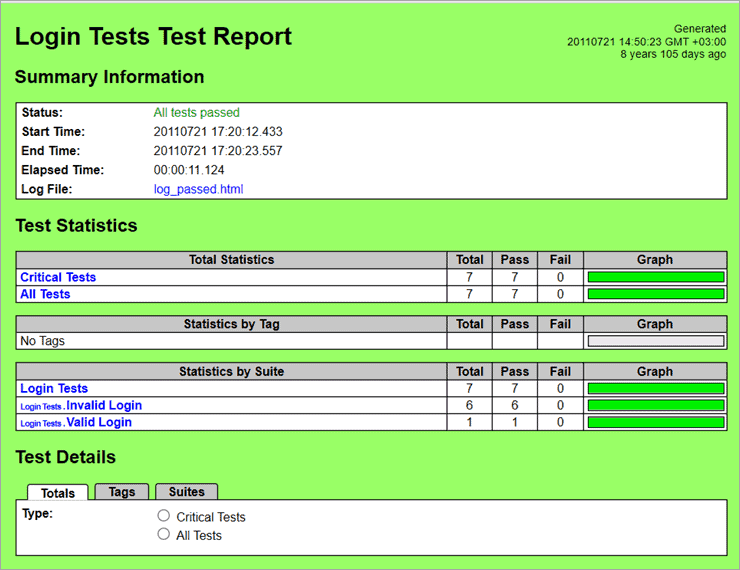Click the Critical Tests row graph bar
This screenshot has width=740, height=570.
pyautogui.click(x=656, y=277)
